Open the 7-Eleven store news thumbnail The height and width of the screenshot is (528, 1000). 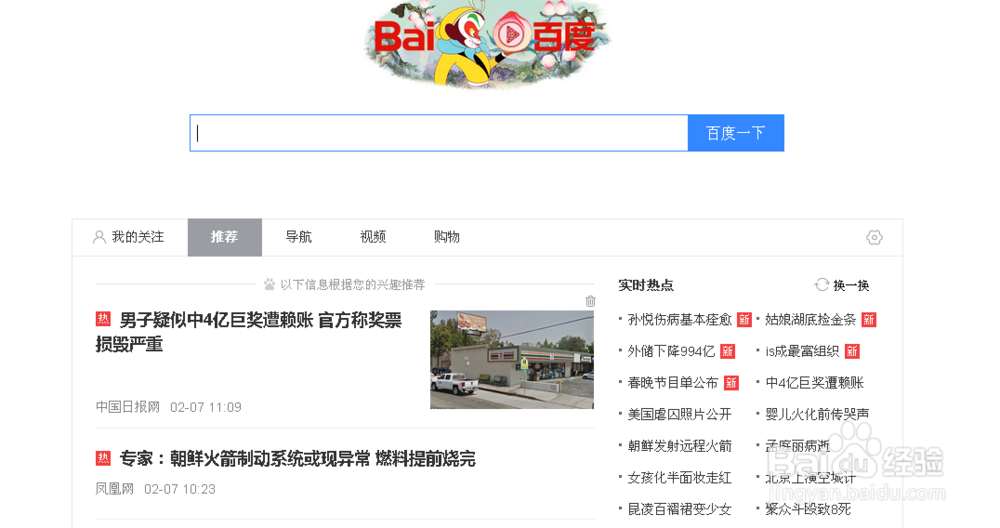click(512, 360)
